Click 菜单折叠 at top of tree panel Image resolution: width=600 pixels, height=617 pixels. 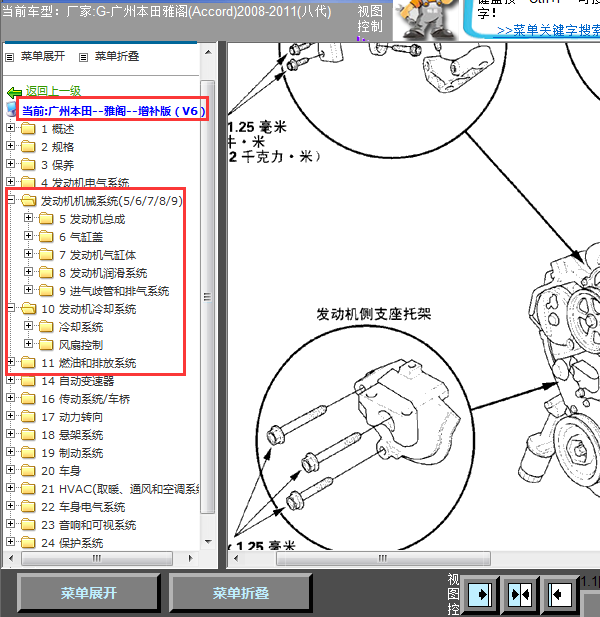point(117,56)
